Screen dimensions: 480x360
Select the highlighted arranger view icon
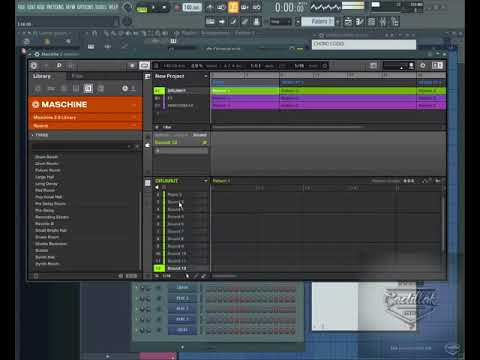click(x=144, y=65)
